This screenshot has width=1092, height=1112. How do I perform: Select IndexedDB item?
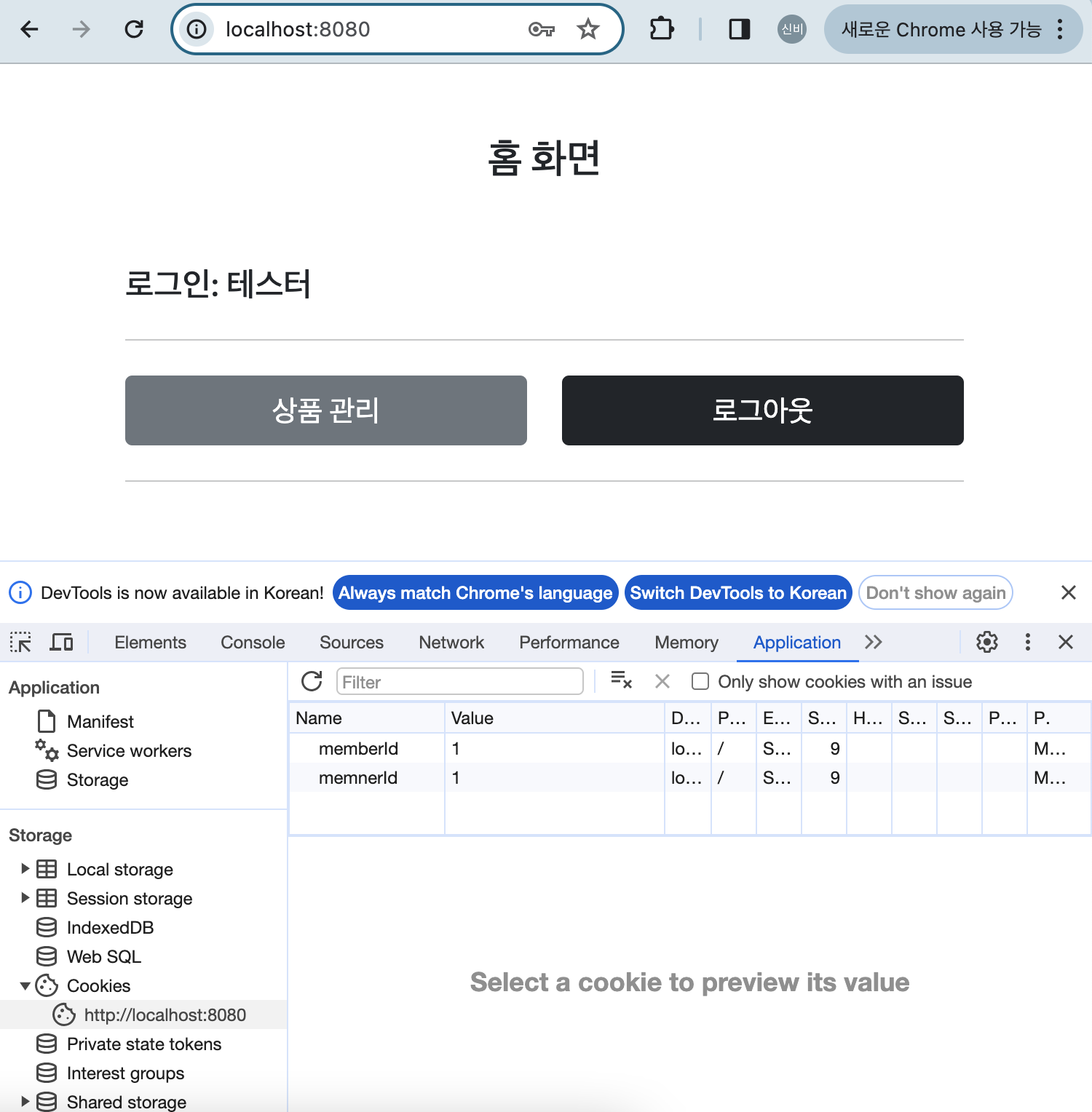coord(110,928)
